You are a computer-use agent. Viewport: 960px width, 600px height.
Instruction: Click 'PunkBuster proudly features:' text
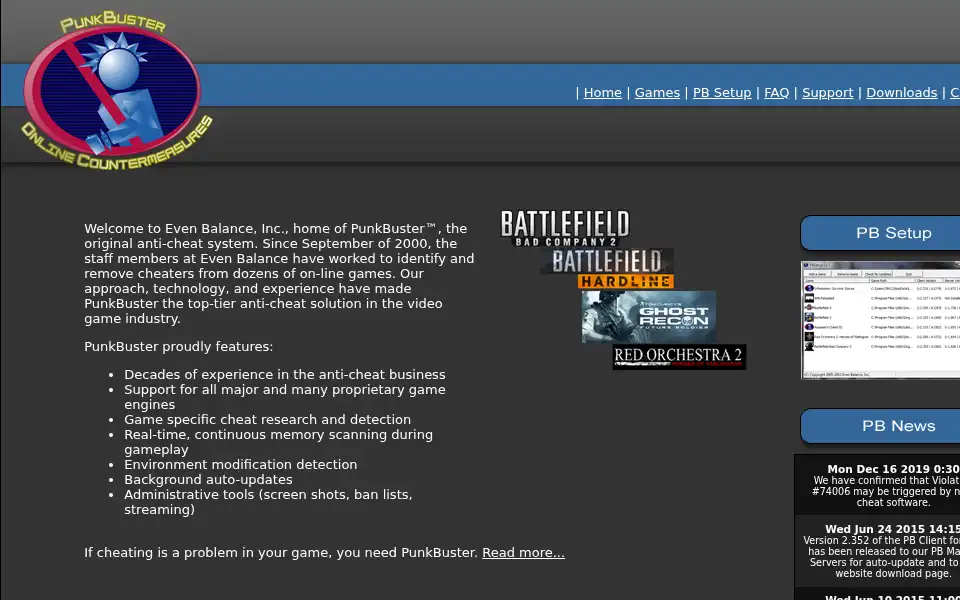179,347
